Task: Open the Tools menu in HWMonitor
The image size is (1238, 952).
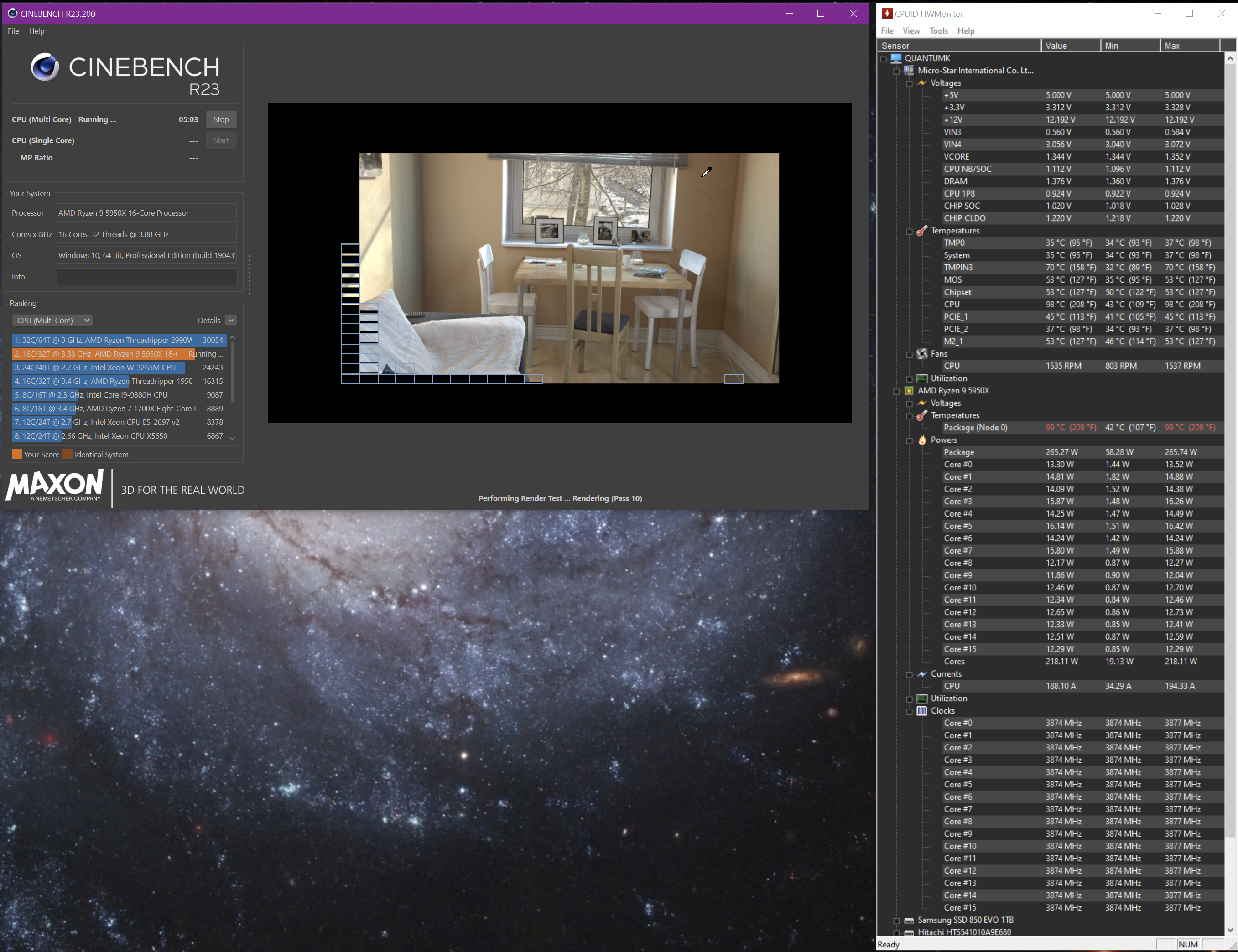Action: [x=938, y=31]
